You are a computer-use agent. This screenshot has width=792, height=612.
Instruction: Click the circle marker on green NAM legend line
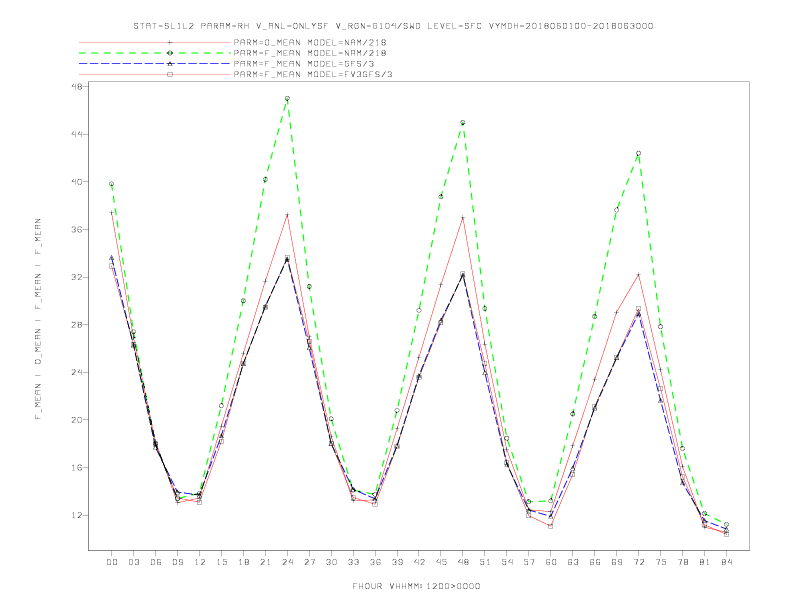point(170,53)
